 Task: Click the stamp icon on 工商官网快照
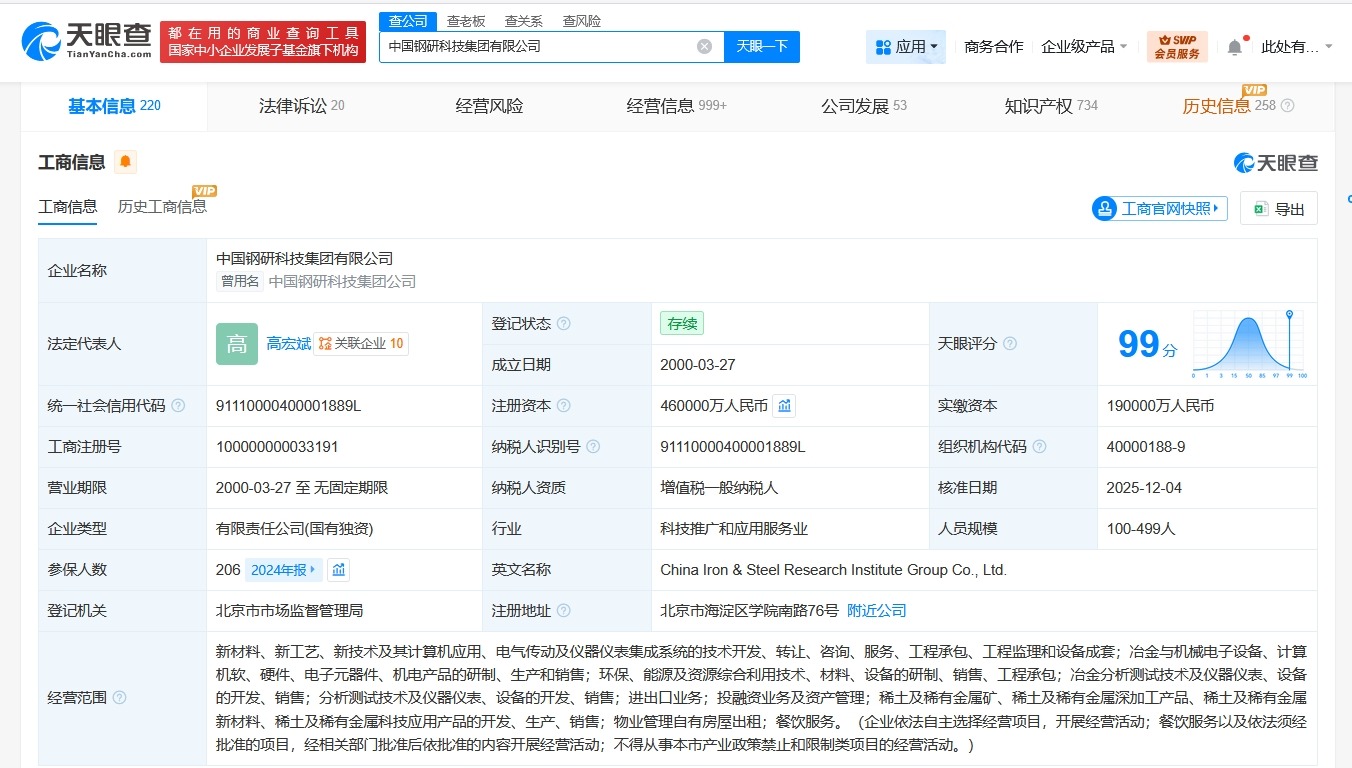[1104, 208]
